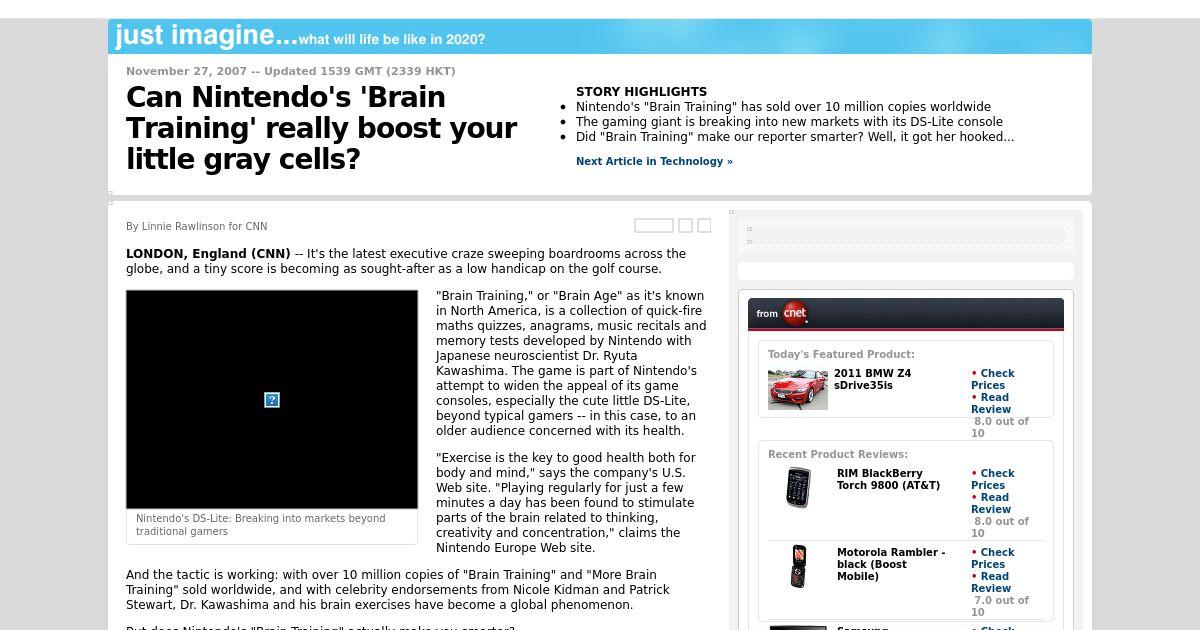Viewport: 1200px width, 630px height.
Task: Click the byline By Linnie Rawlinson for CNN
Action: (x=197, y=227)
